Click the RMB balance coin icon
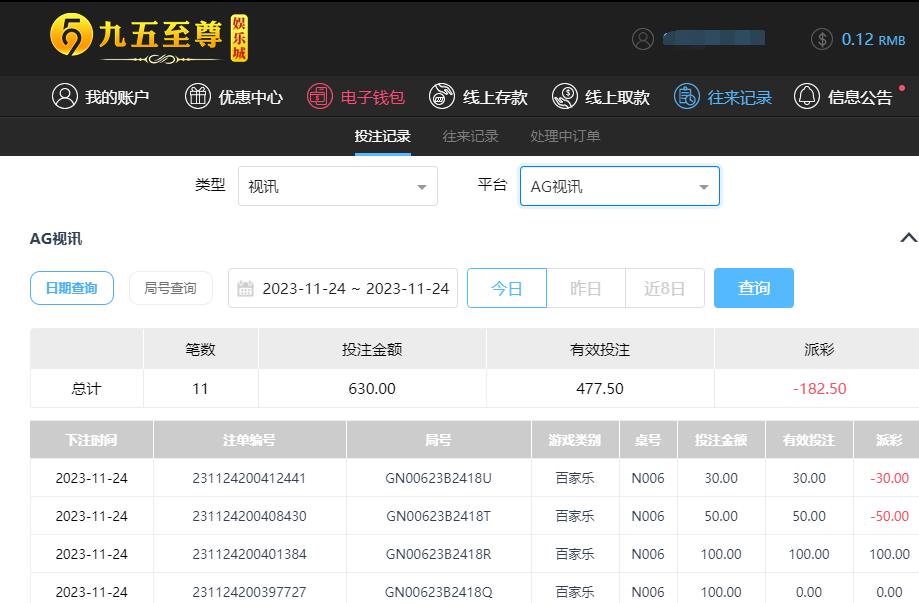Image resolution: width=919 pixels, height=603 pixels. tap(822, 39)
